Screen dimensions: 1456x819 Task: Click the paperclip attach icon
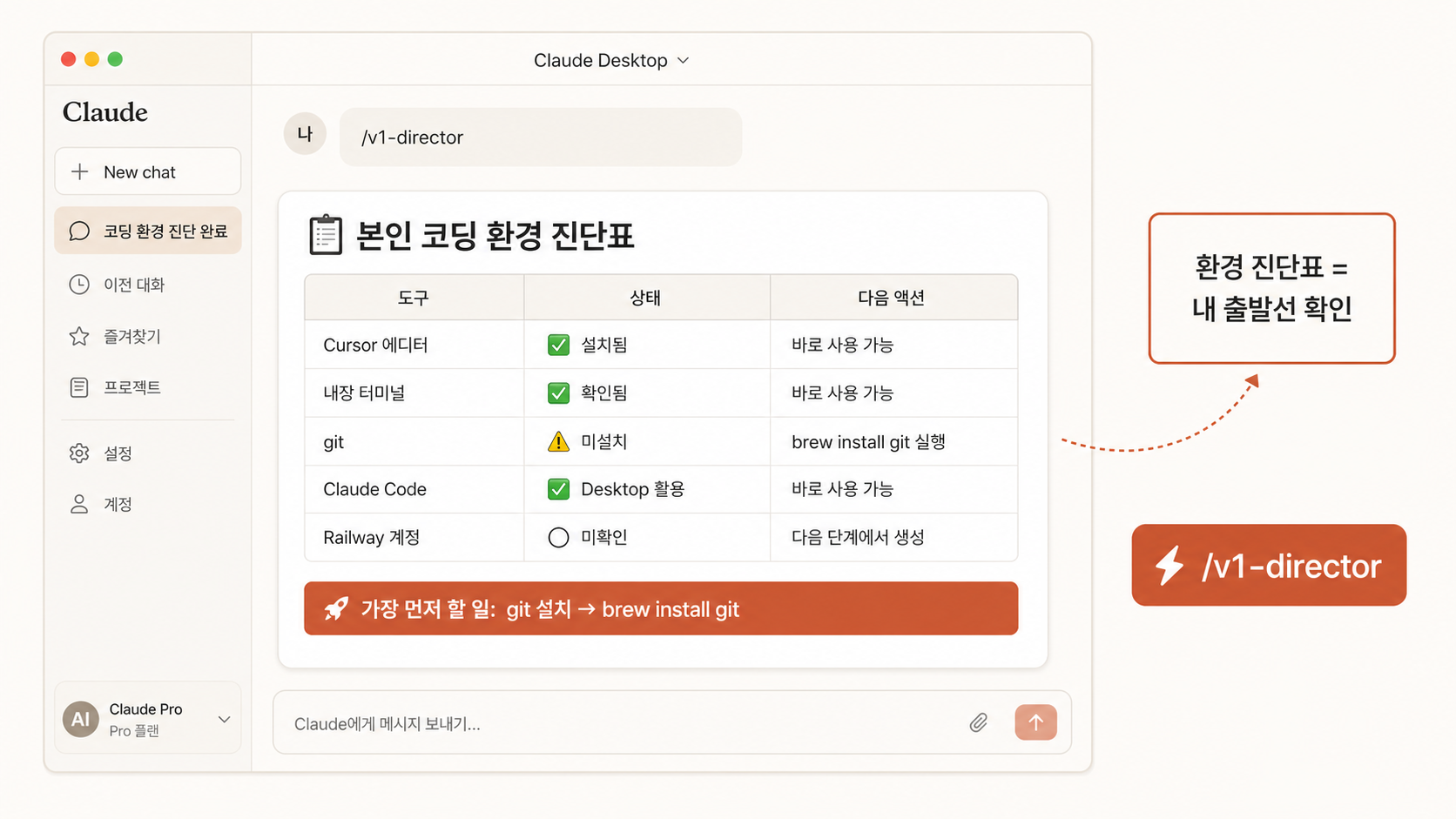[x=979, y=722]
